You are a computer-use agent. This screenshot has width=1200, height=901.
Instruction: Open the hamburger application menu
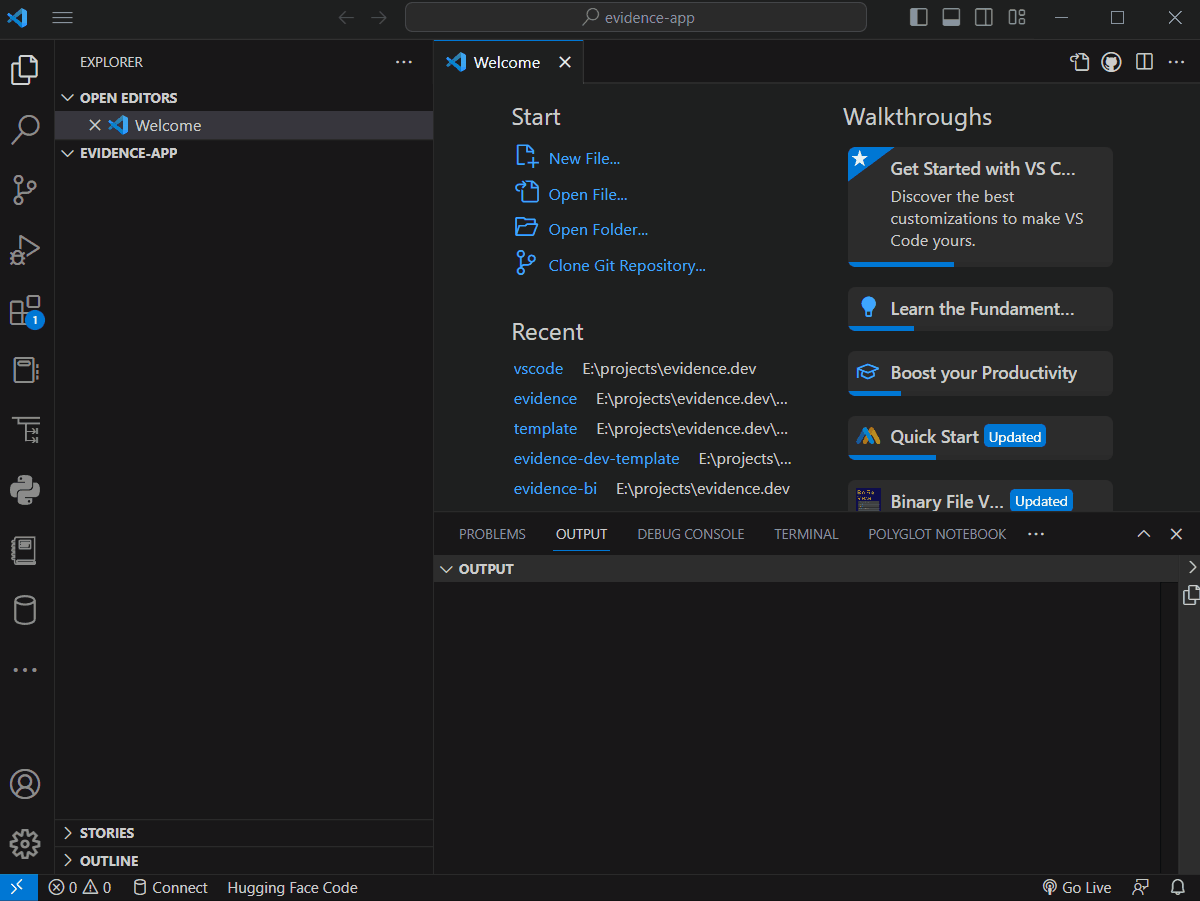tap(62, 17)
